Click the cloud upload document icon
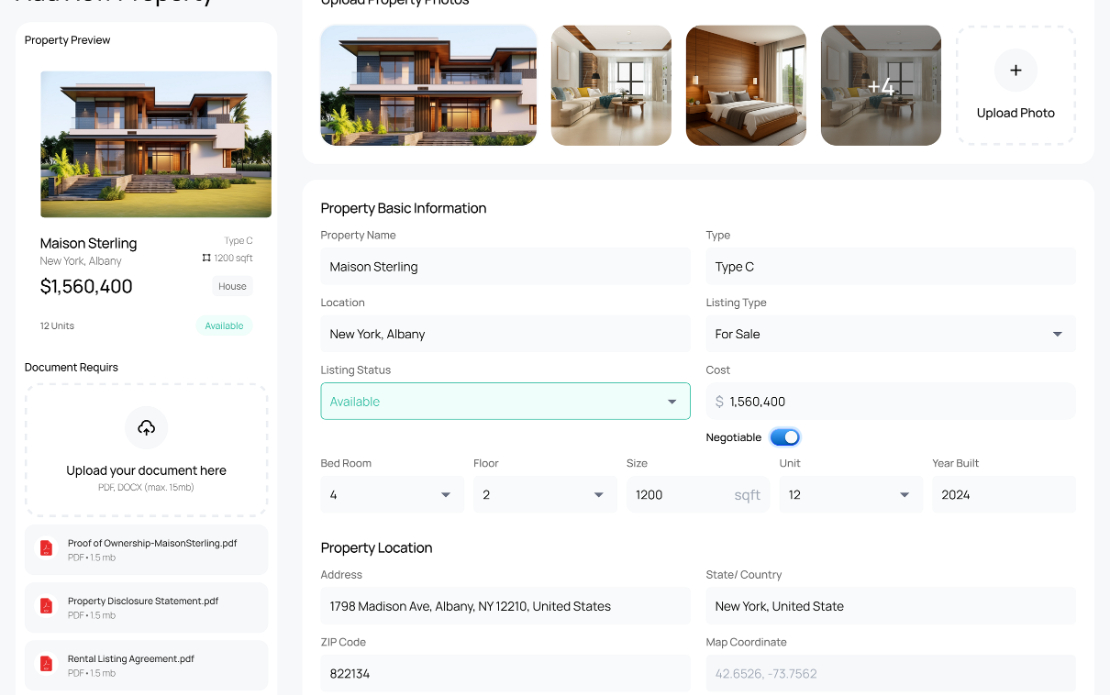Screen dimensions: 1110x695 [146, 427]
